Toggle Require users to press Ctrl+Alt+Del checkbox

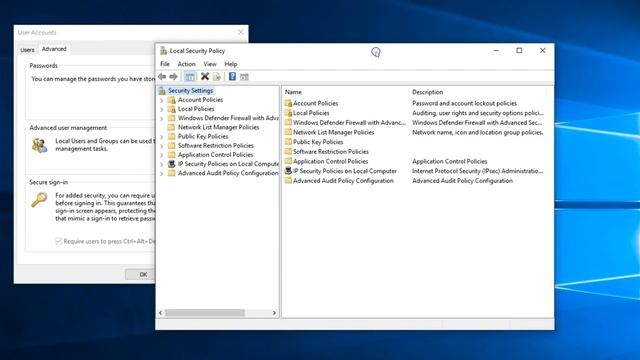pos(58,241)
